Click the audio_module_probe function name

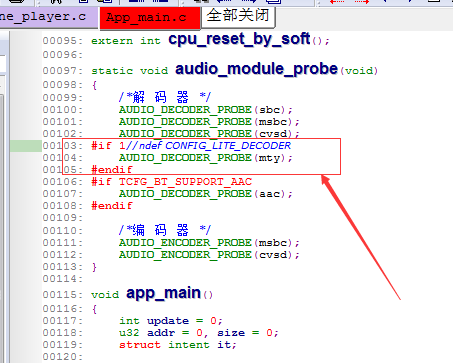point(257,69)
